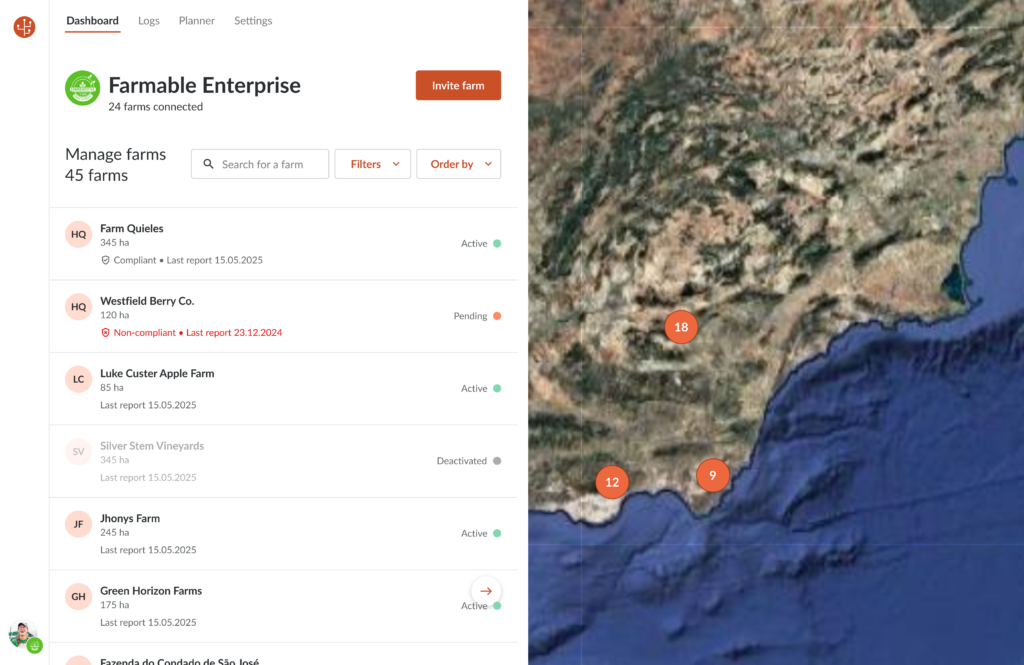Open the Order by dropdown
Image resolution: width=1024 pixels, height=665 pixels.
coord(458,164)
